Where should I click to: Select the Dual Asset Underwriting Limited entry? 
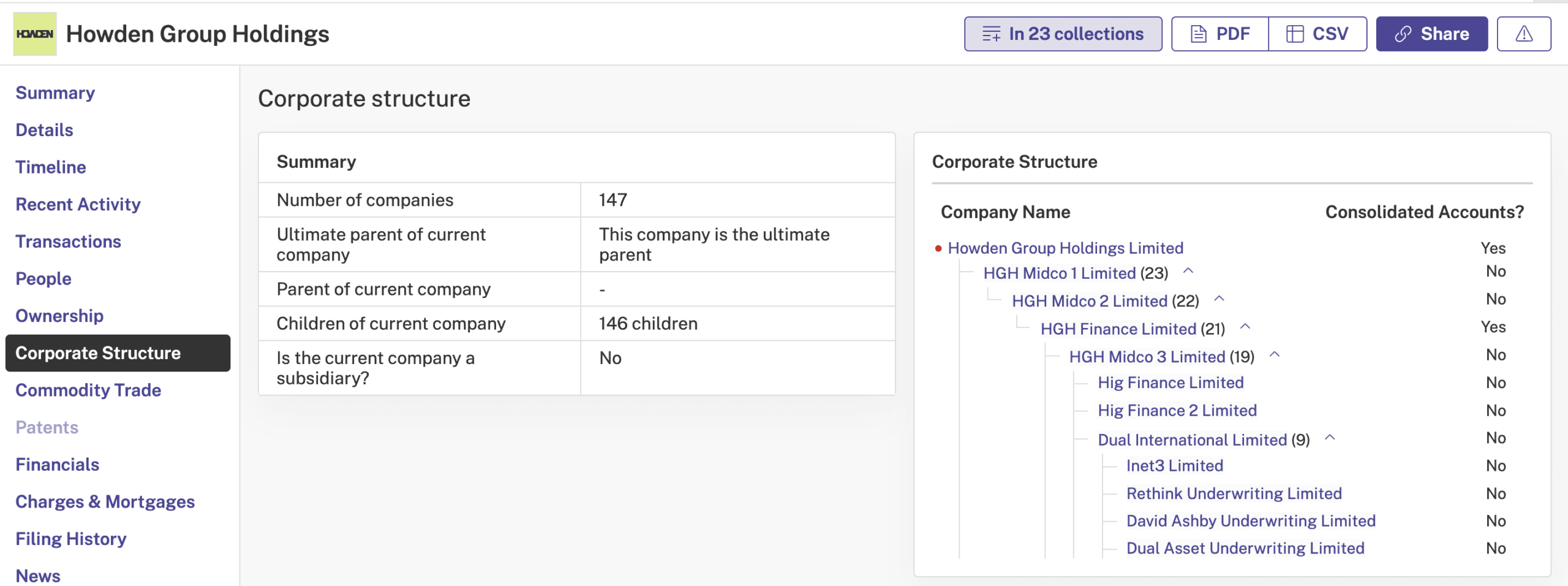[x=1245, y=548]
